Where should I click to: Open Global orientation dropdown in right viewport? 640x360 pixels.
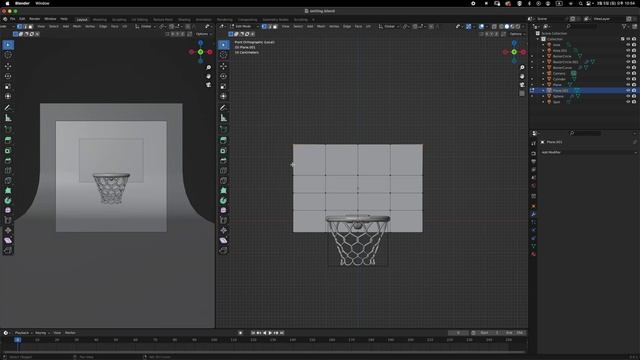point(389,27)
